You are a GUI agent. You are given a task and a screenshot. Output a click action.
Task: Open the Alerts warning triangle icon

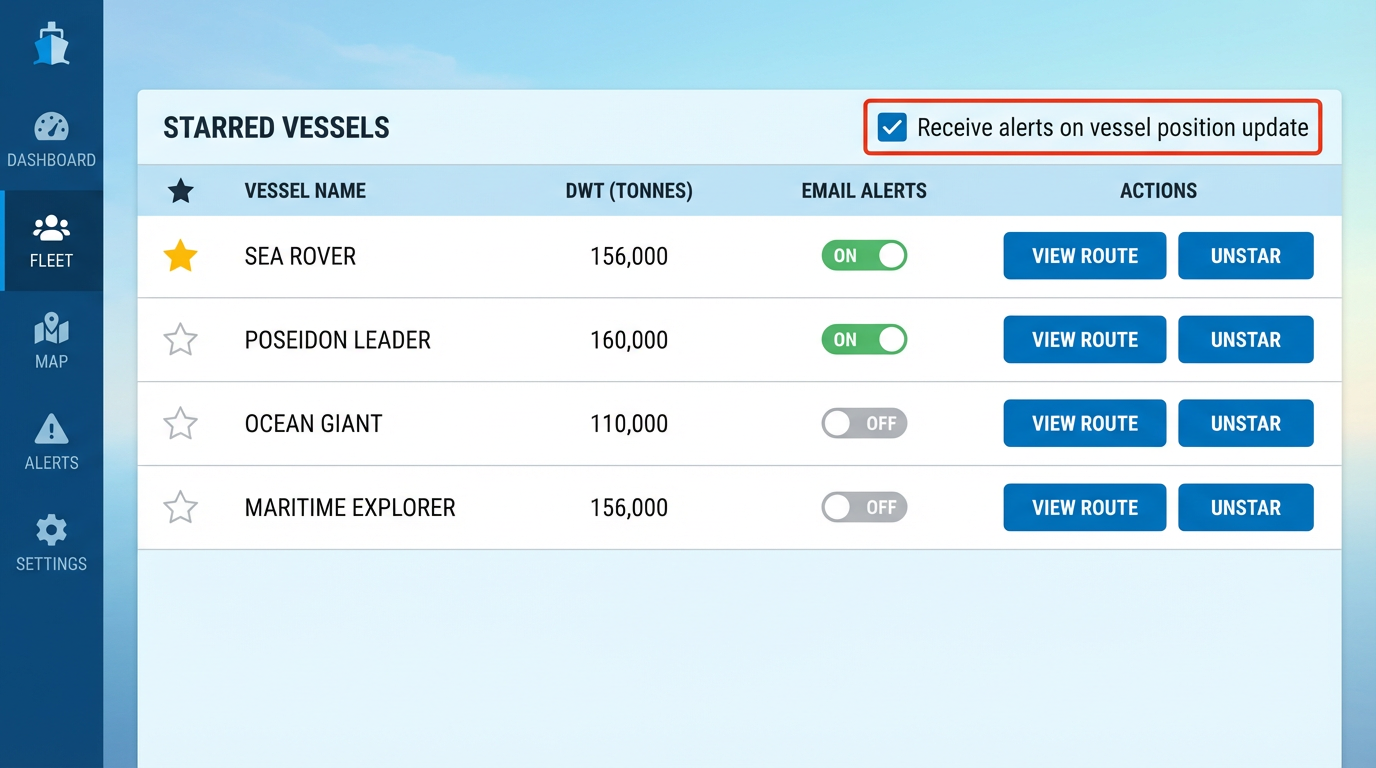tap(51, 430)
